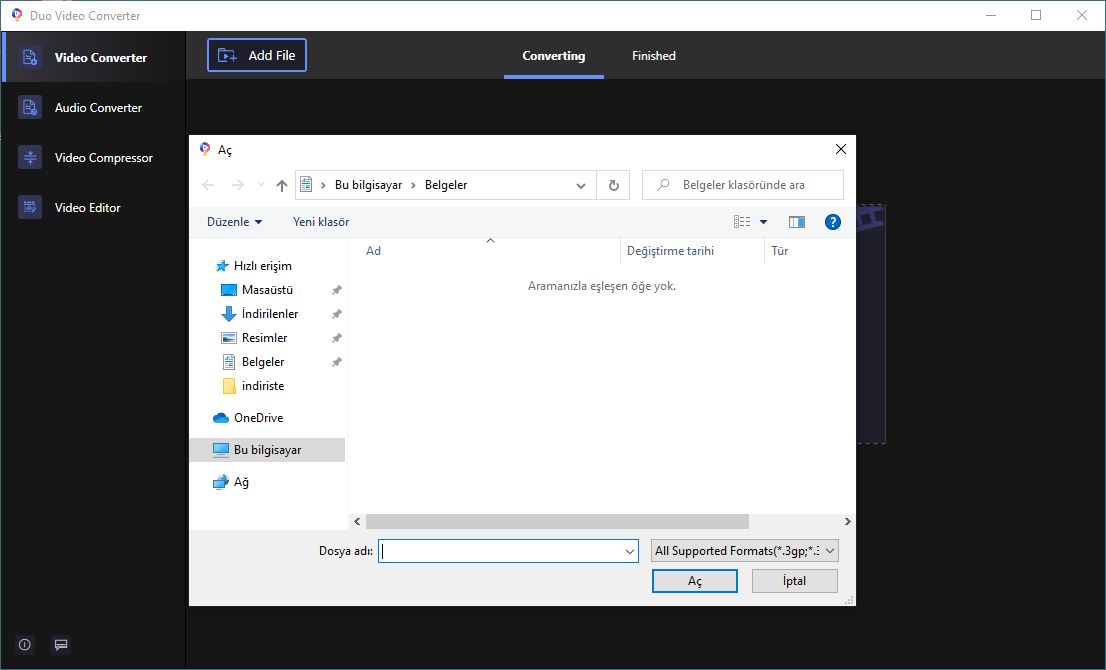Change the view layout icon
Viewport: 1106px width, 670px height.
tap(742, 221)
